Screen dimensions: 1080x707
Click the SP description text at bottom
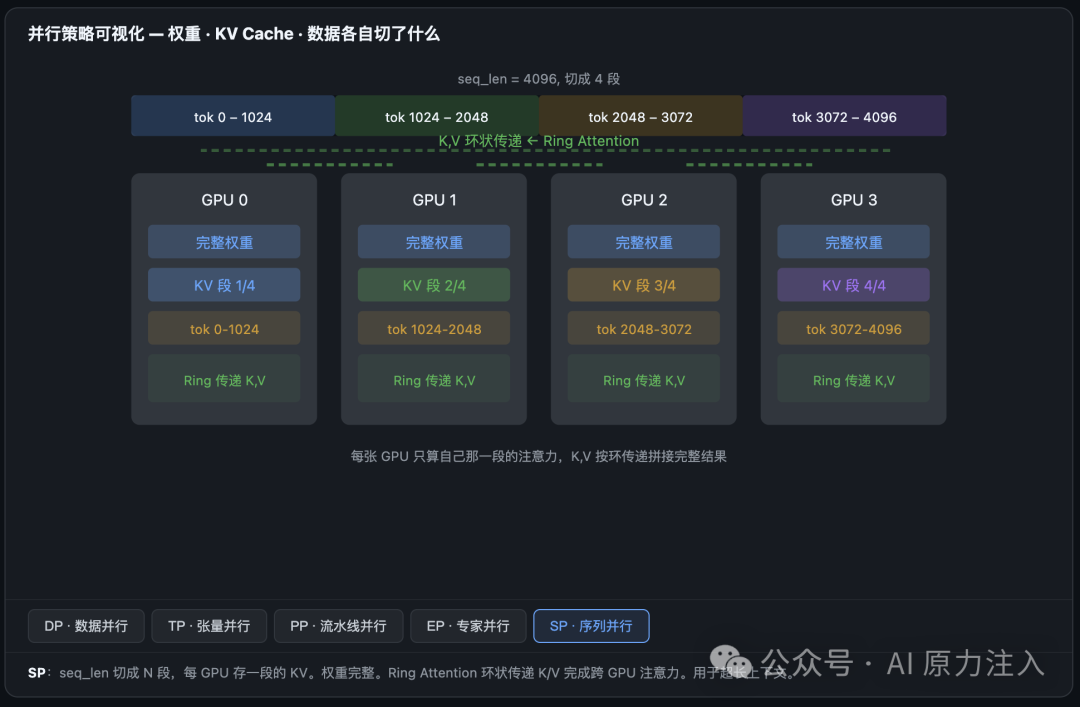tap(411, 673)
